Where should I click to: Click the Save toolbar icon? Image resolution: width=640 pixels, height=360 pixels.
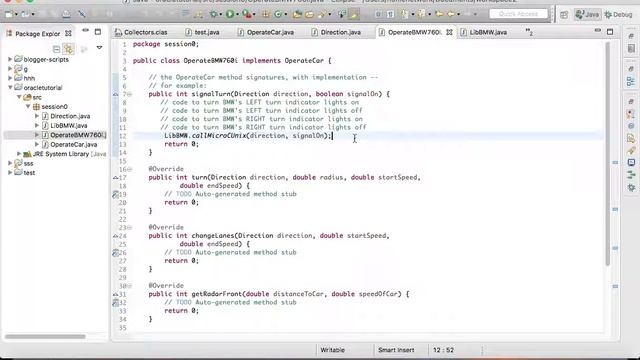(x=42, y=14)
